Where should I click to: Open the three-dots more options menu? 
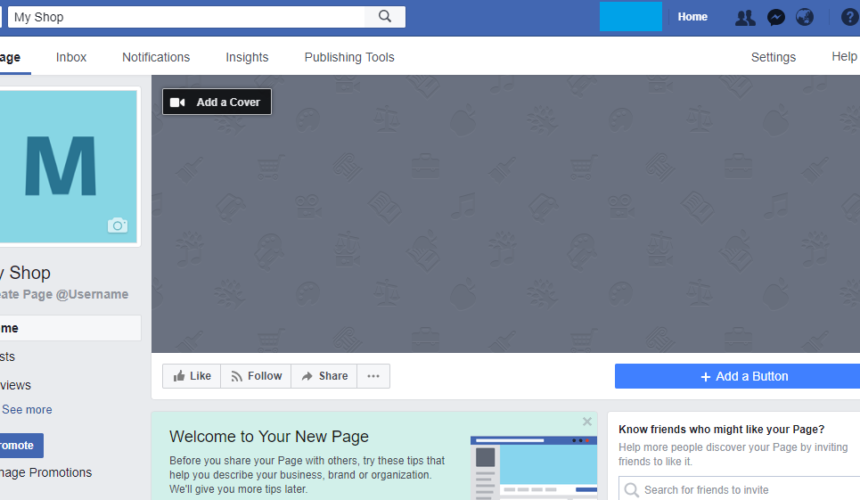click(374, 376)
